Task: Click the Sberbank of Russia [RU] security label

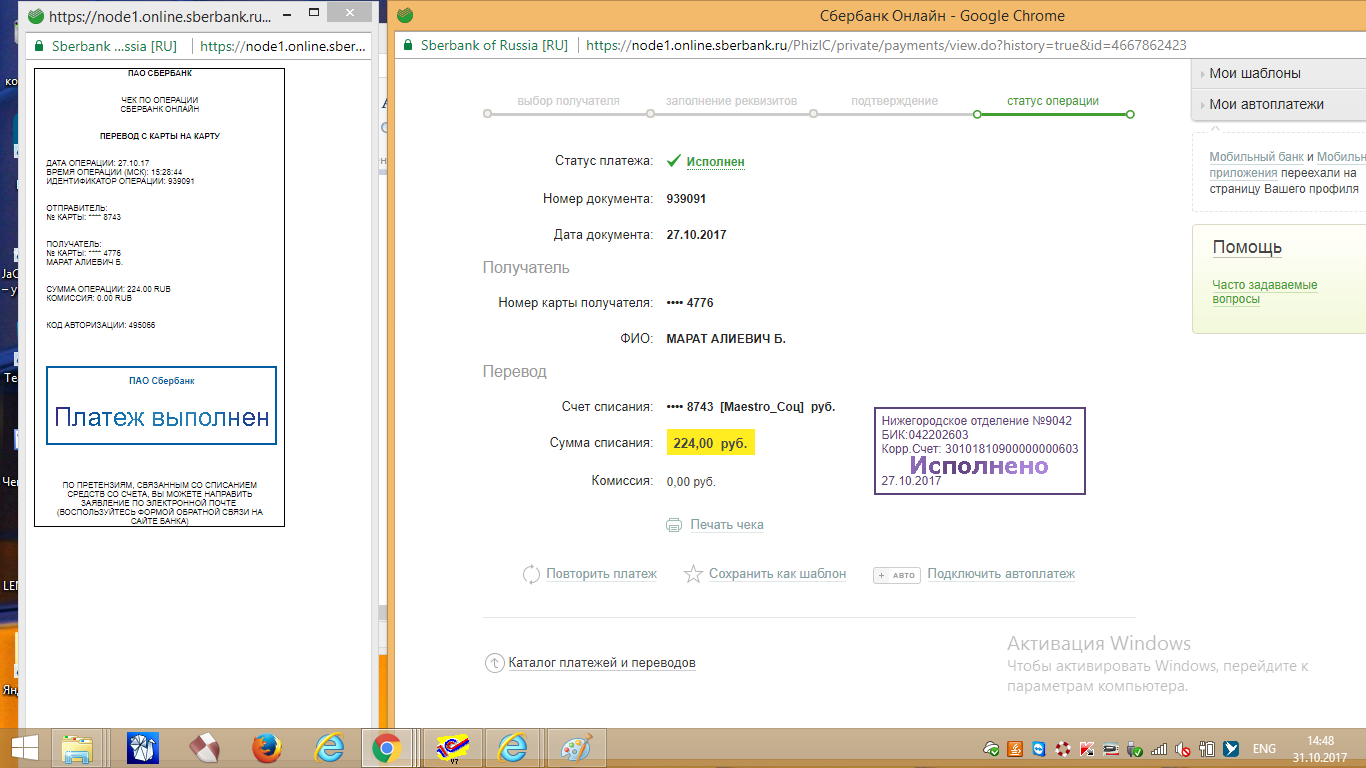Action: click(494, 45)
